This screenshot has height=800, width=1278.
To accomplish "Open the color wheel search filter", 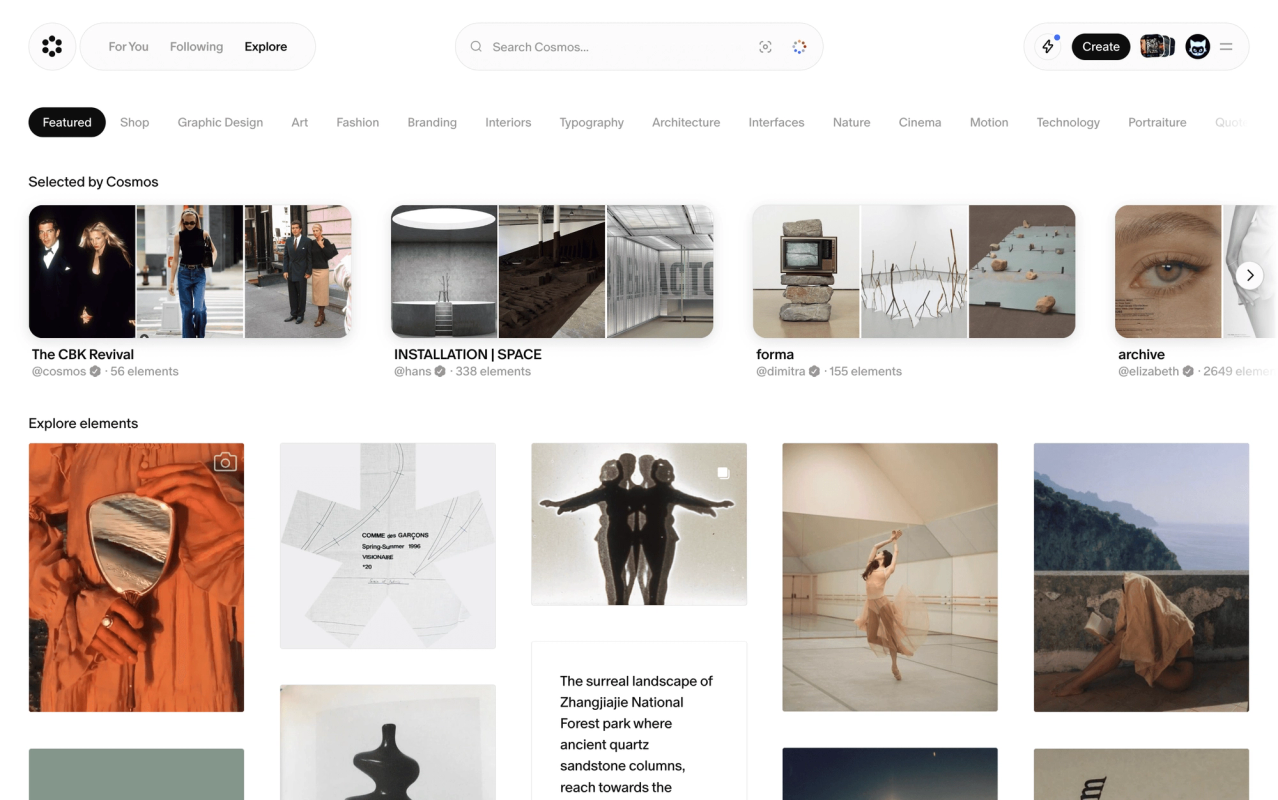I will [x=799, y=47].
